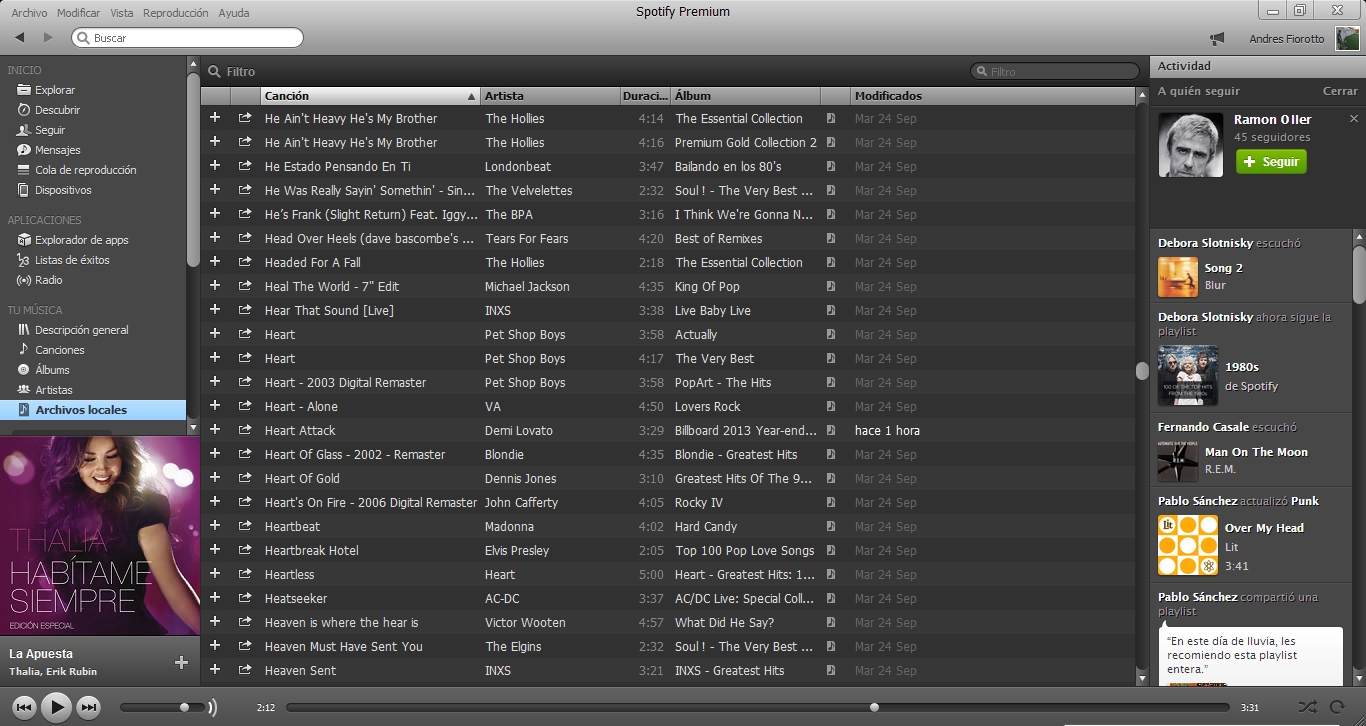Open Thalia Habítame Siempre album cover
Screen dimensions: 1366x726
[x=100, y=535]
